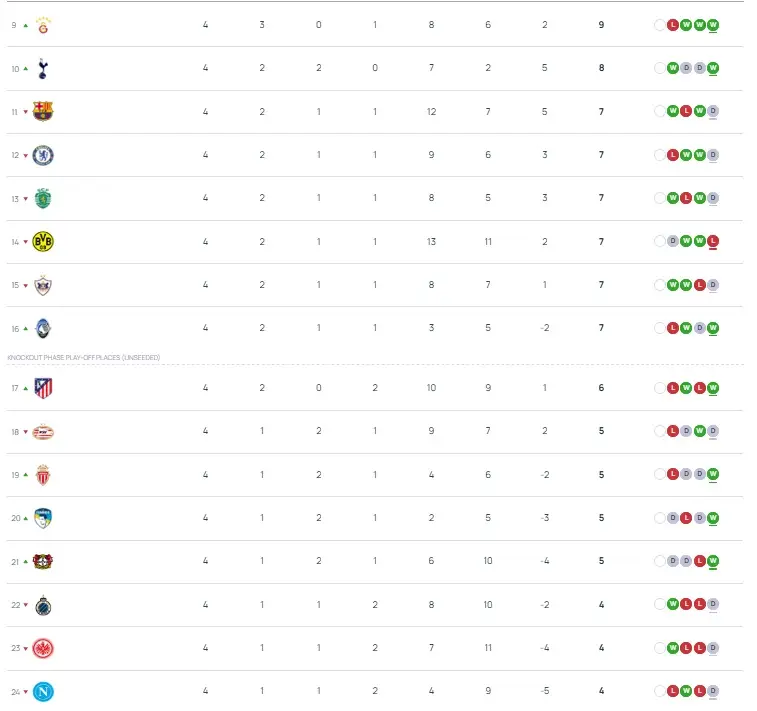757x711 pixels.
Task: Click rank number 17 beside Atlético Madrid
Action: (15, 388)
